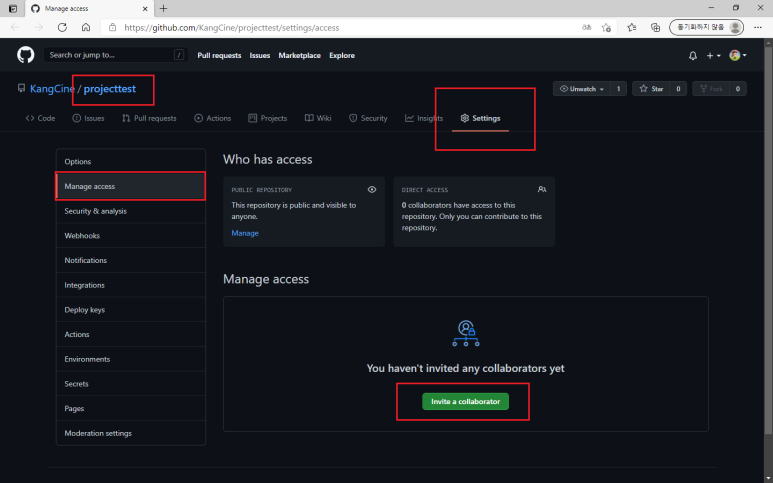The width and height of the screenshot is (773, 483).
Task: Click the direct access people icon
Action: (542, 189)
